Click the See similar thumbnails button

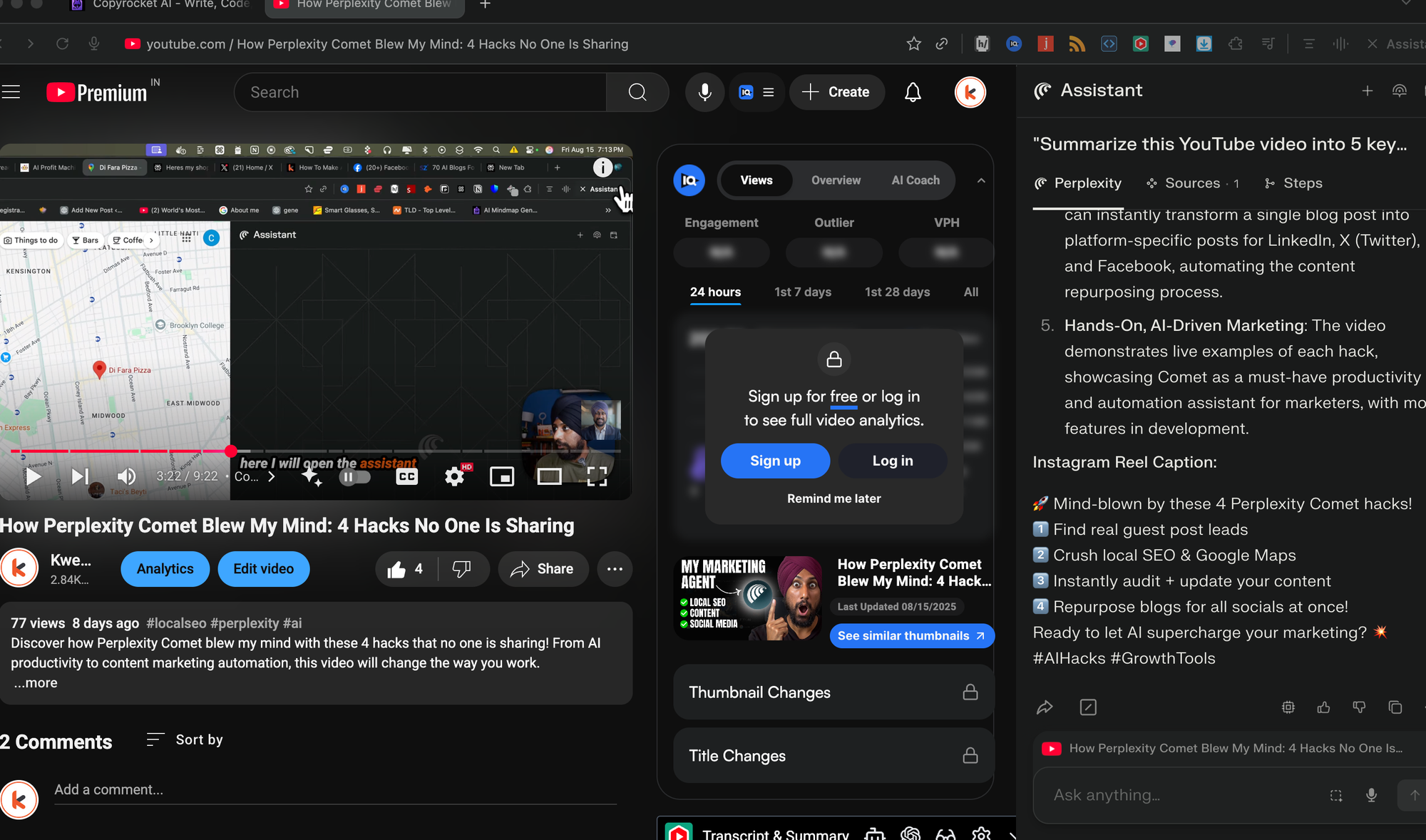point(911,635)
